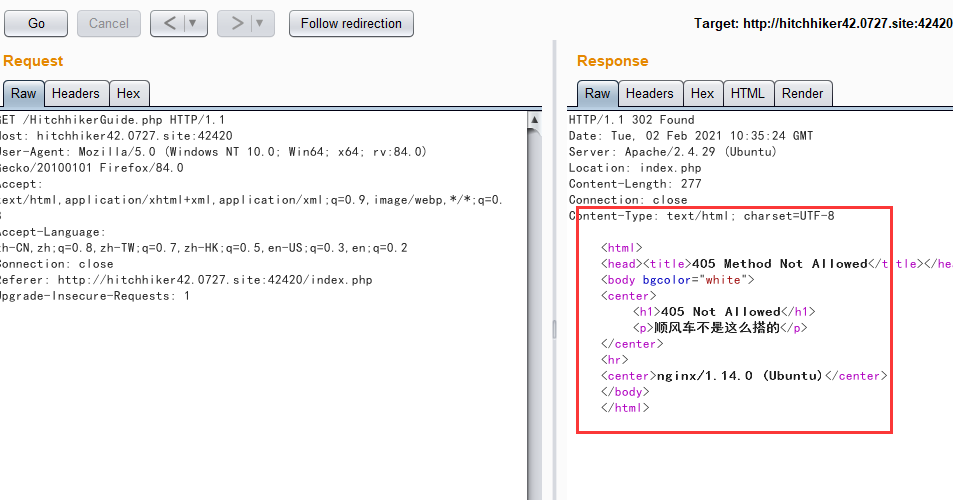Switch to the Response Render tab
The image size is (953, 500).
point(802,94)
